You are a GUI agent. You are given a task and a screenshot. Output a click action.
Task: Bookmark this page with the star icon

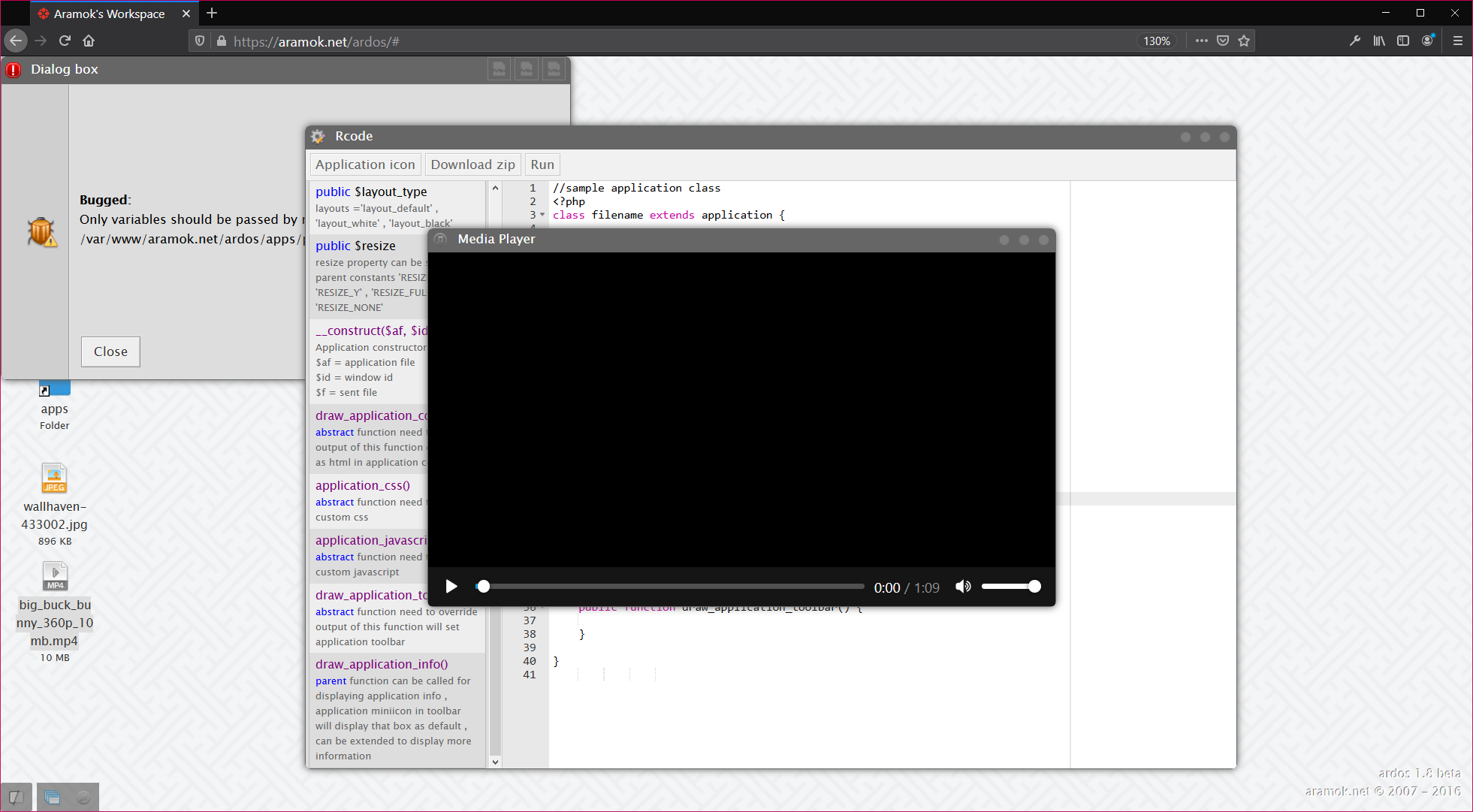click(x=1244, y=41)
